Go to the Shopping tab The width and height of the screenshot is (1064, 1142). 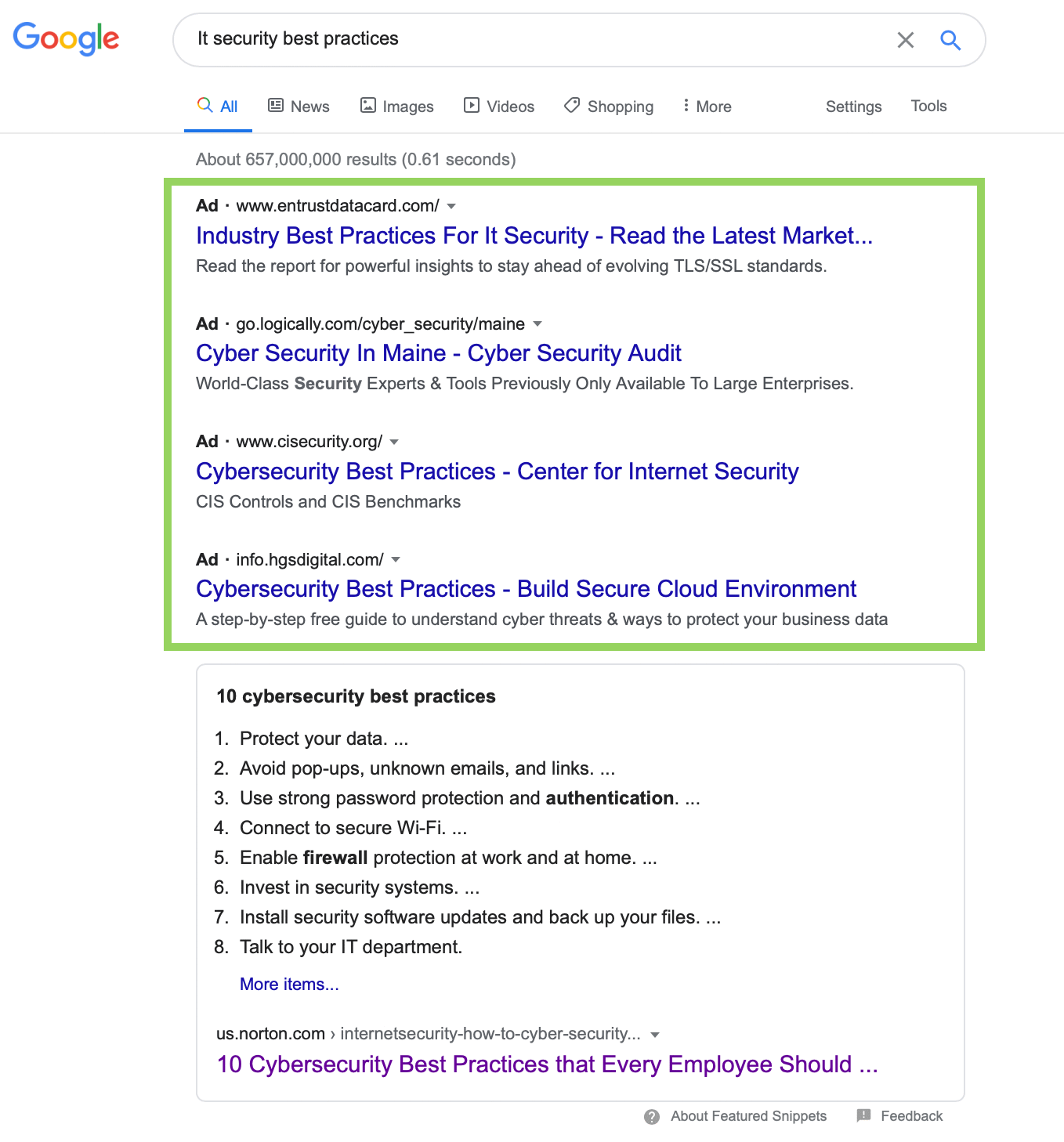click(609, 107)
